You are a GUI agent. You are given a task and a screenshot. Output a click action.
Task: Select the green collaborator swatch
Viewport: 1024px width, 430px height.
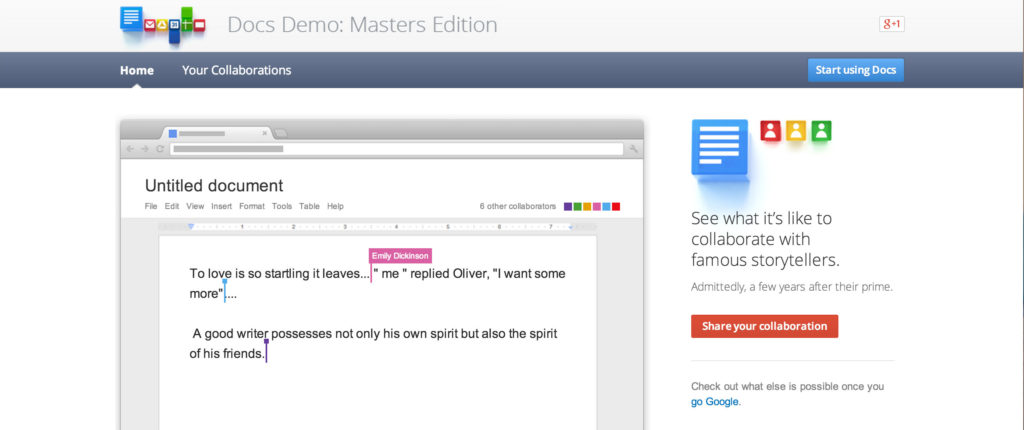577,207
